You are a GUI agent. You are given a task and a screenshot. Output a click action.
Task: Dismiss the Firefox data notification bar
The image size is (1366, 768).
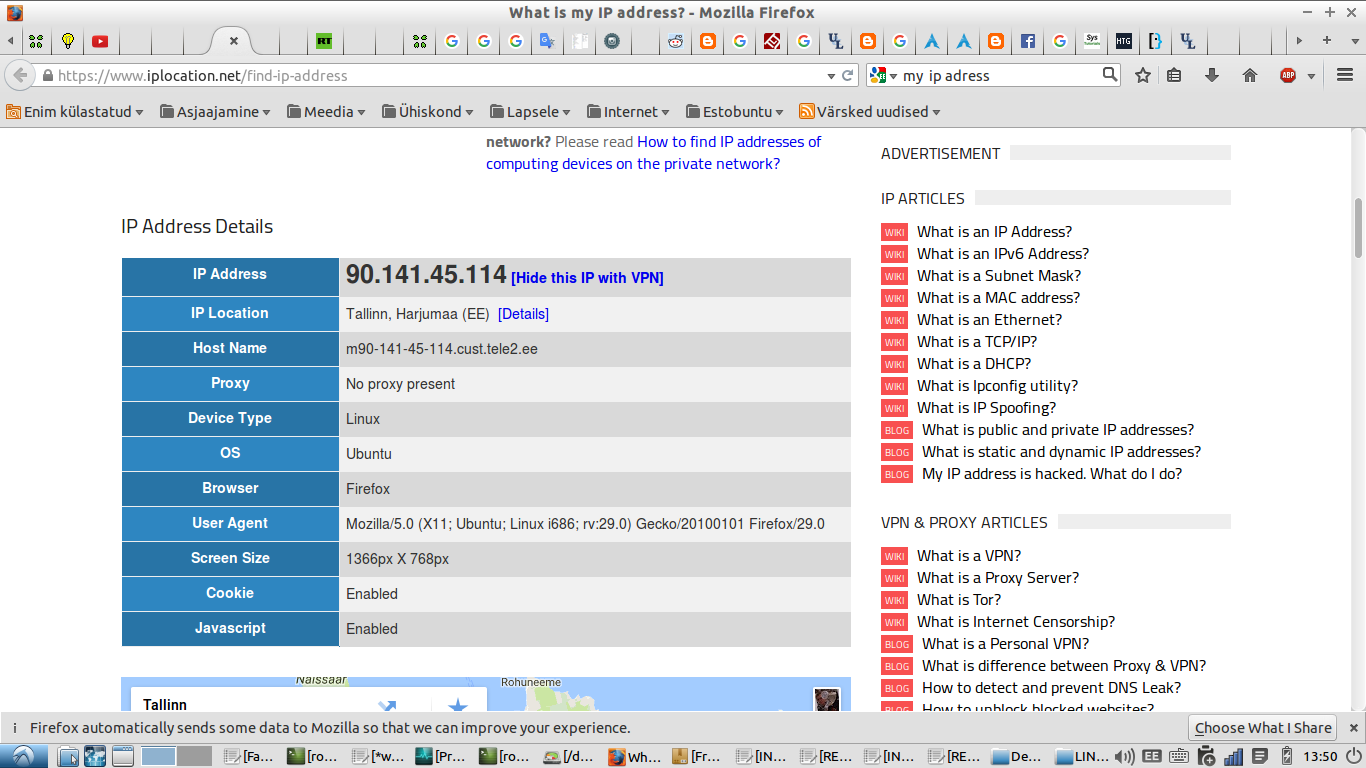[x=1354, y=728]
